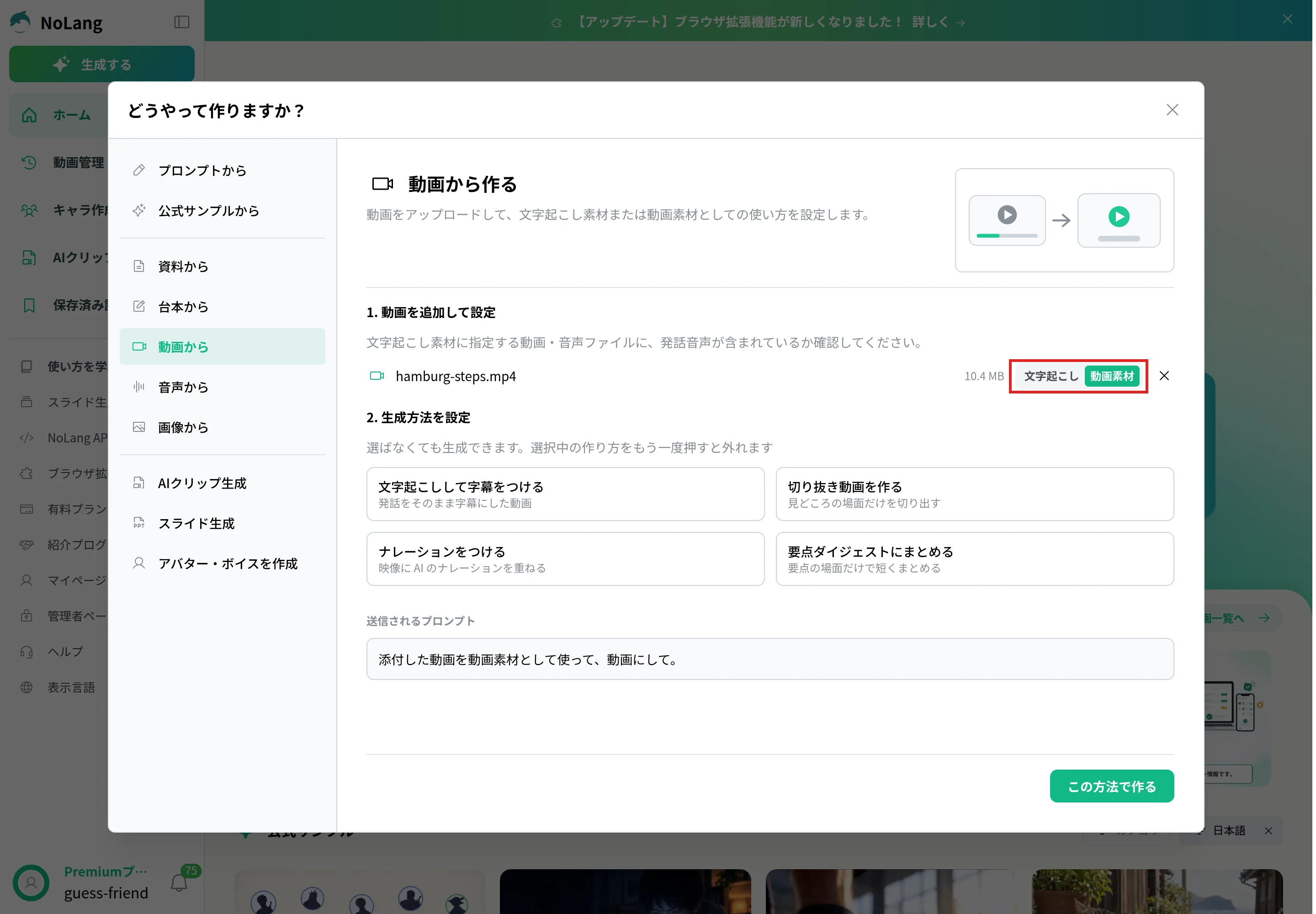Open アバター・ボイスを作成 in dialog sidebar
The image size is (1316, 914).
tap(222, 563)
